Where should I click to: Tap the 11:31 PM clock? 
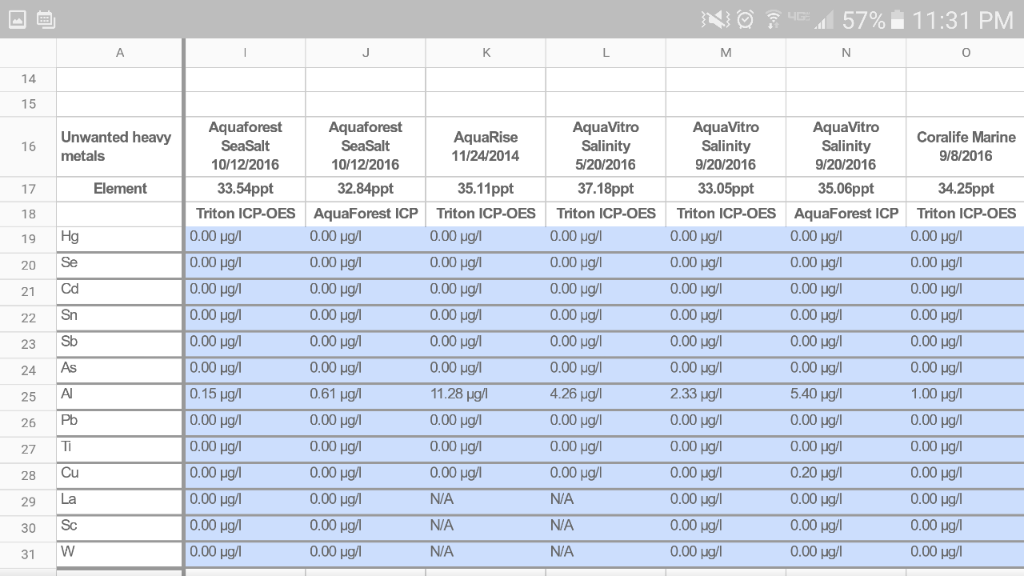coord(962,20)
